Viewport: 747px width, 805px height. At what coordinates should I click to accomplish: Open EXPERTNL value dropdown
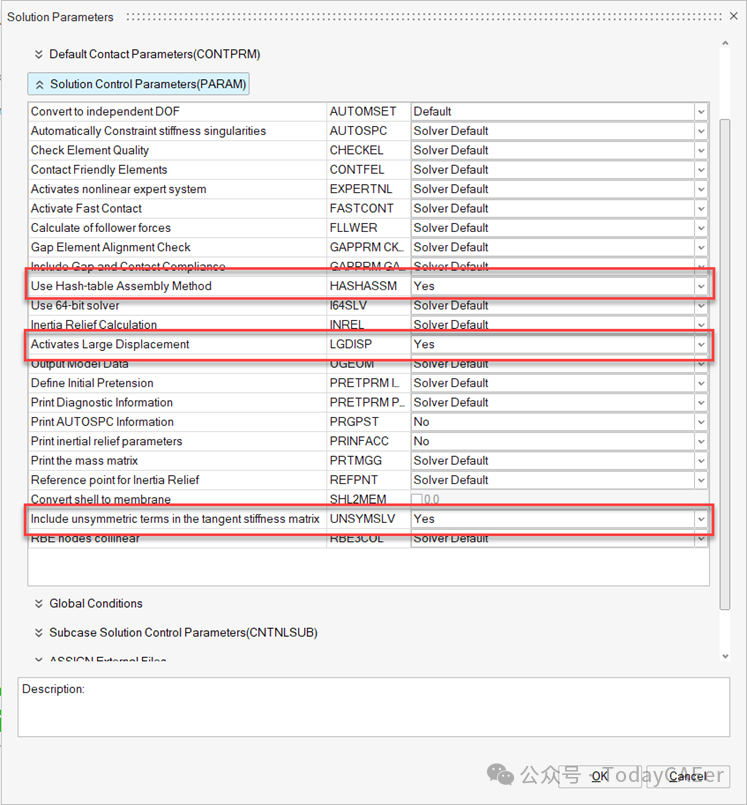[x=701, y=189]
